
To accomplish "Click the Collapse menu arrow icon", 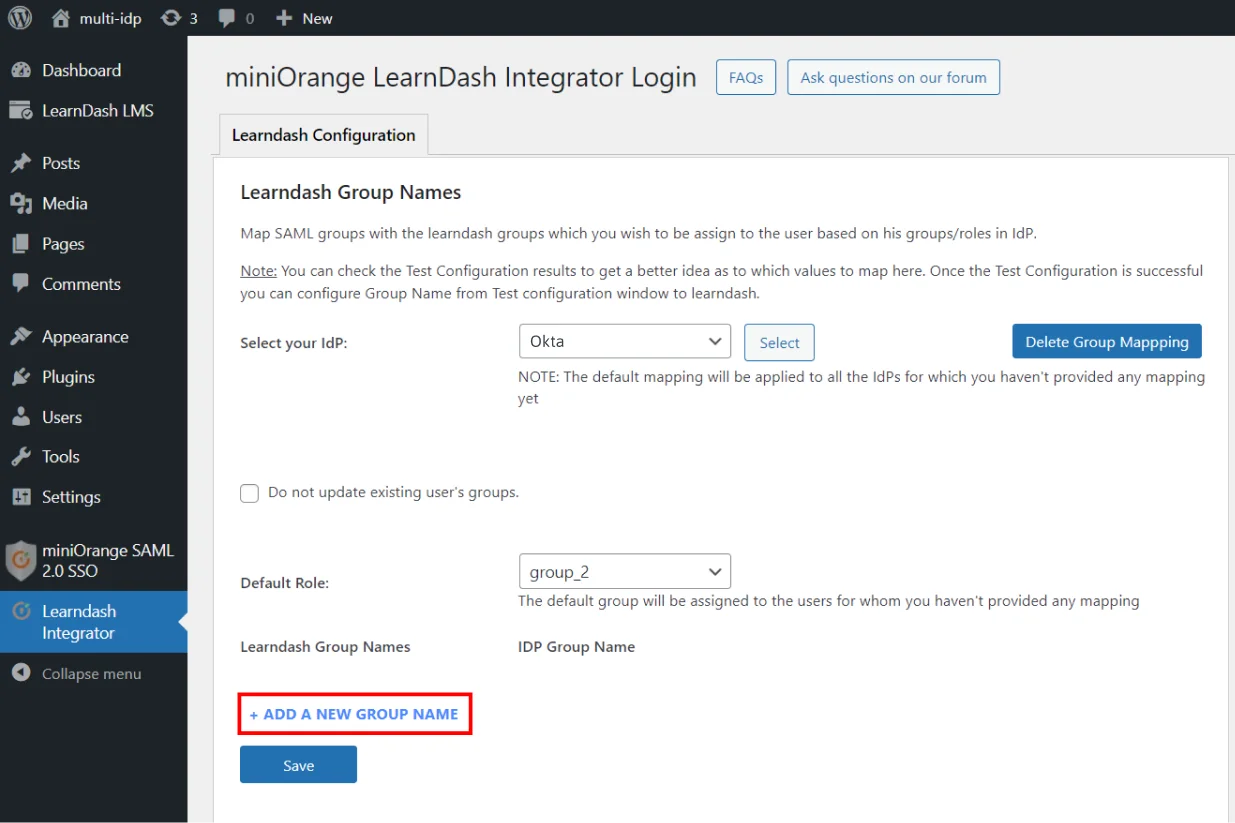I will tap(21, 673).
